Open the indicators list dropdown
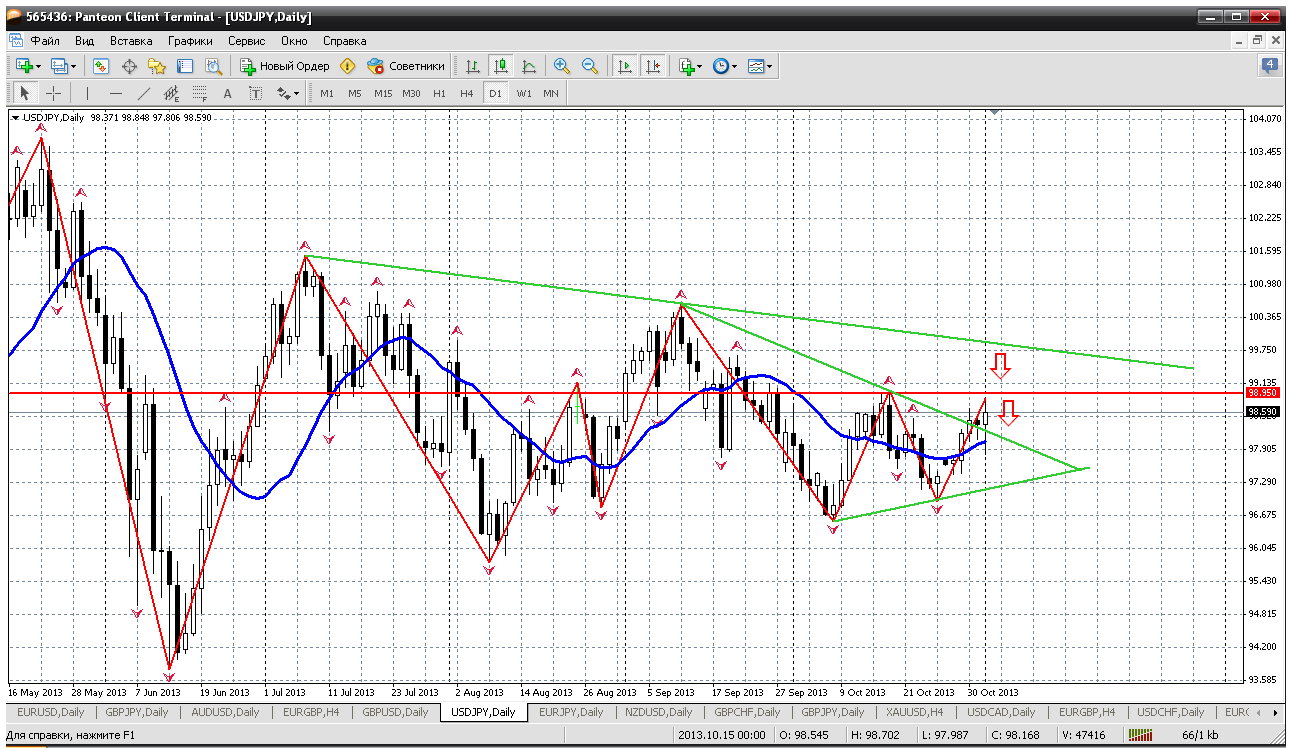1289x748 pixels. tap(690, 66)
